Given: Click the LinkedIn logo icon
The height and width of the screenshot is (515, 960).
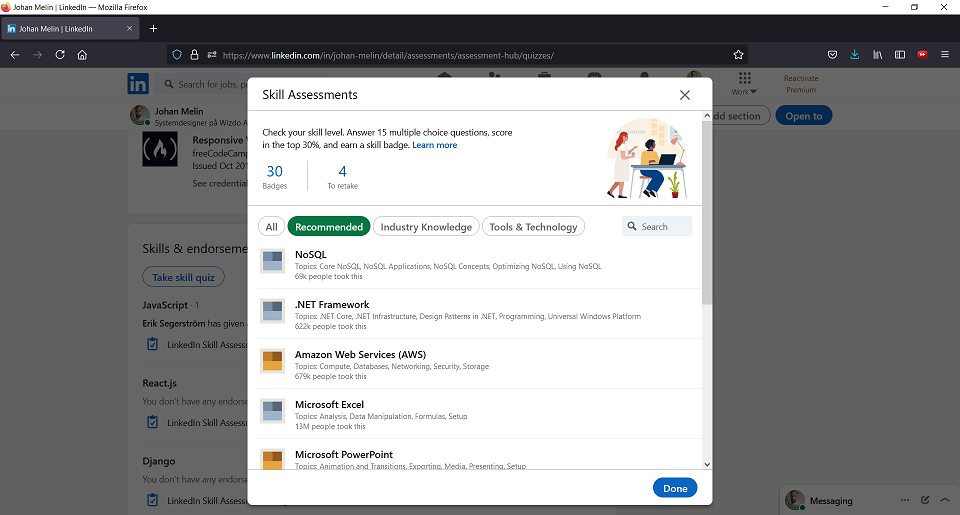Looking at the screenshot, I should [x=137, y=84].
